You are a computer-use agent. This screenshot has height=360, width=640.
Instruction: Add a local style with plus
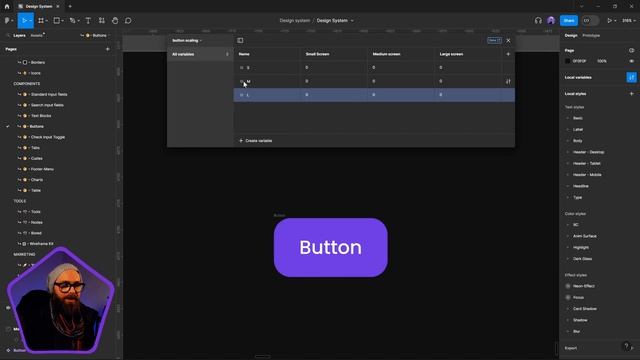pyautogui.click(x=631, y=93)
